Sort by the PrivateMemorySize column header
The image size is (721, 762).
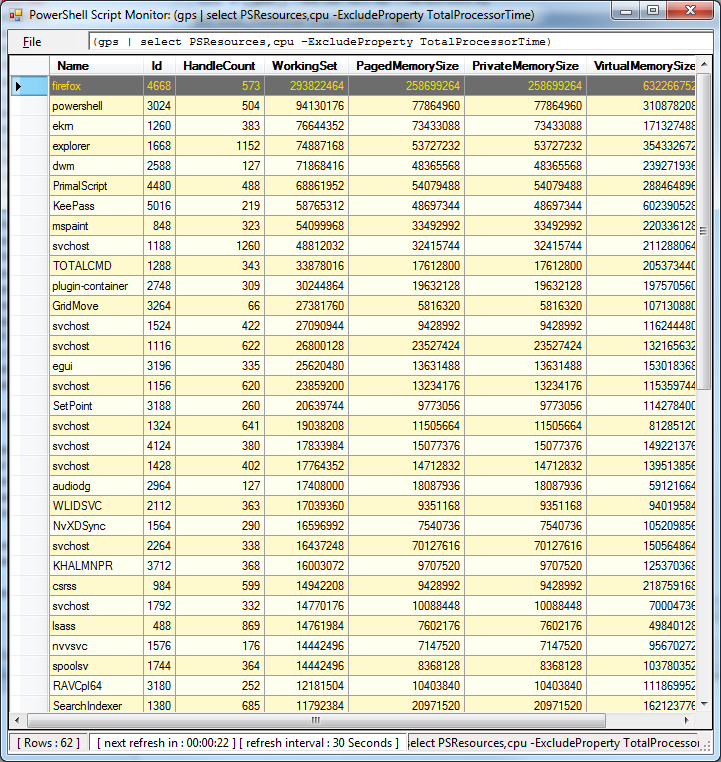pyautogui.click(x=525, y=66)
